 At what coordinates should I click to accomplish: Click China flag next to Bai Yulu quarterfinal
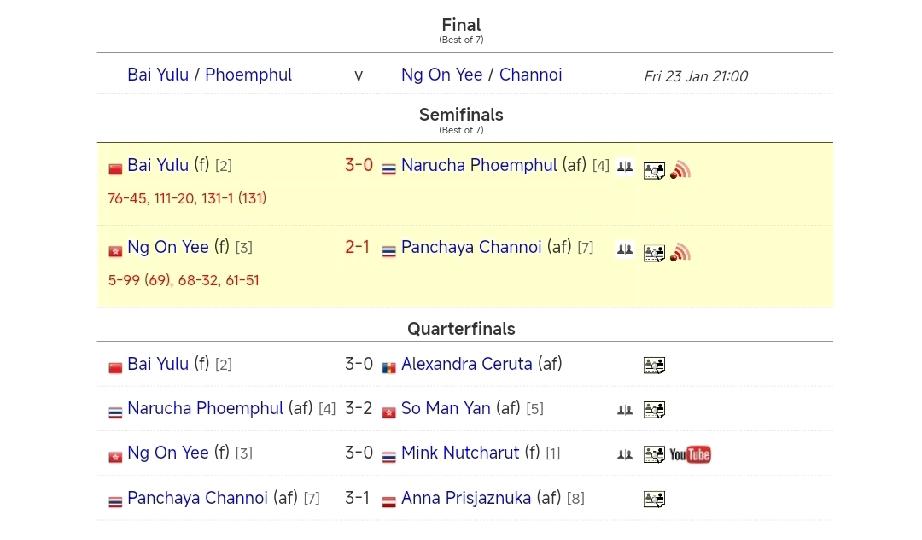[115, 367]
